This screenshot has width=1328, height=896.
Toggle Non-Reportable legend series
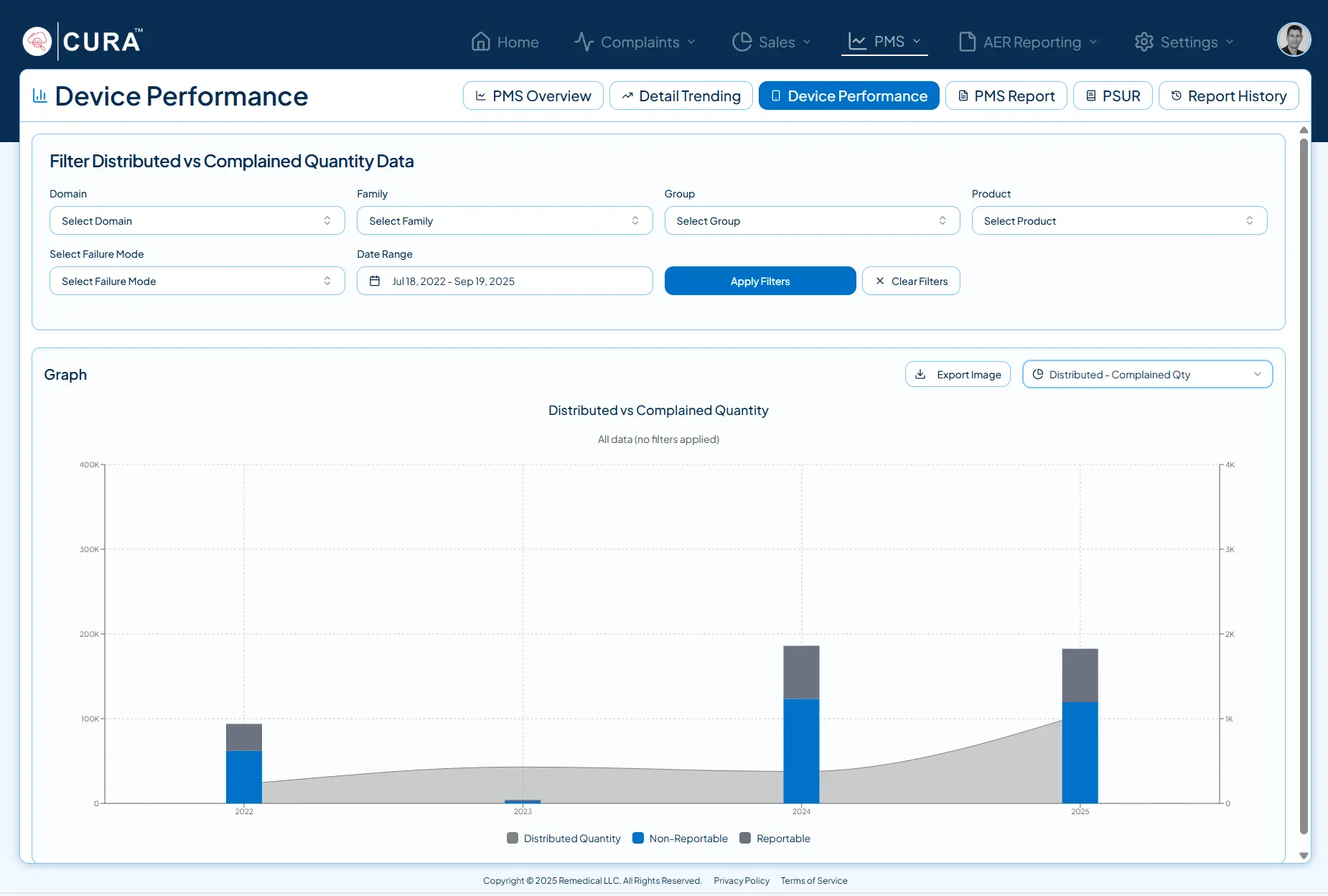680,839
